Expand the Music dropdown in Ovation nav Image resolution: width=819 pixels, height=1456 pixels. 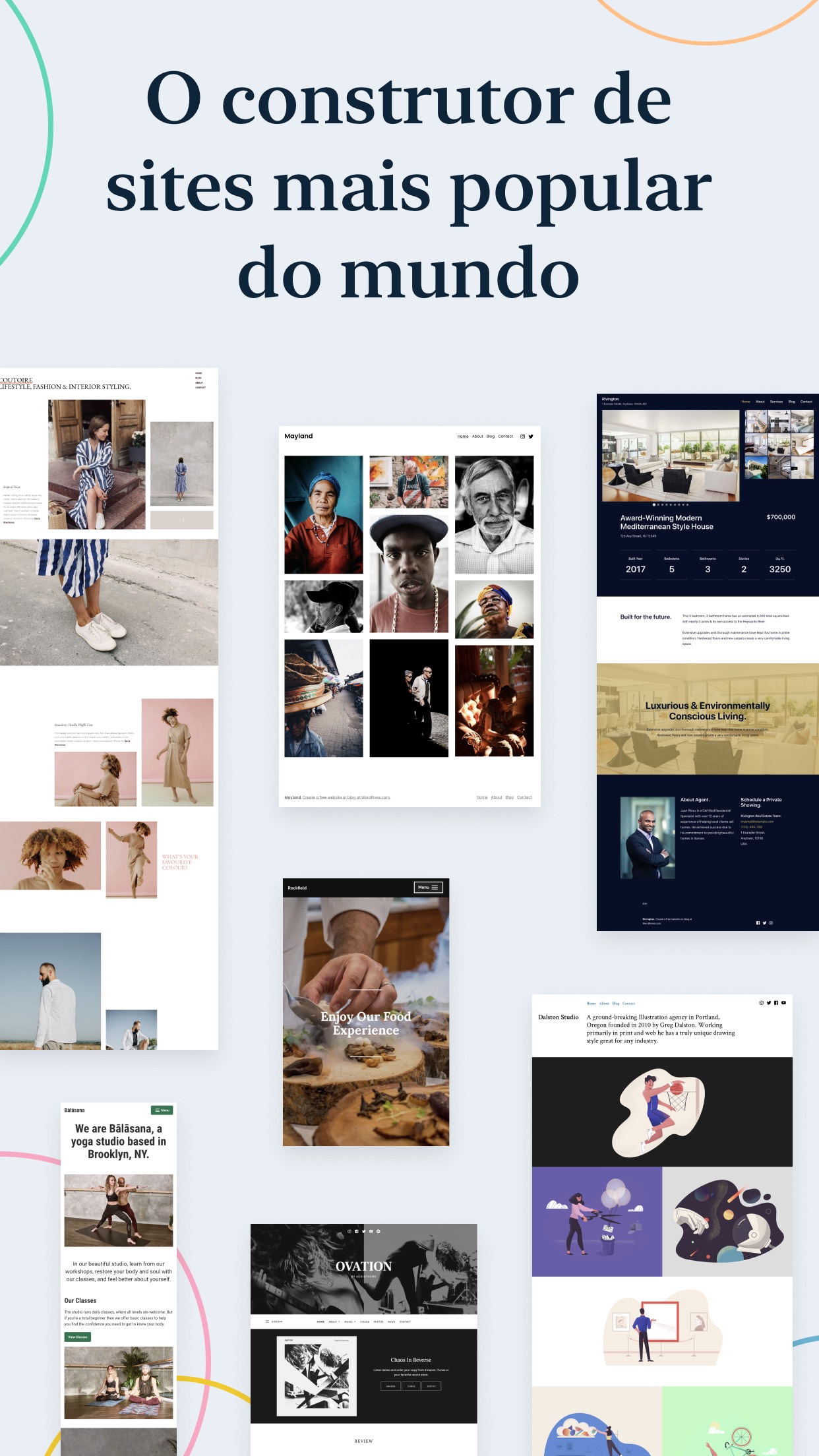350,1321
